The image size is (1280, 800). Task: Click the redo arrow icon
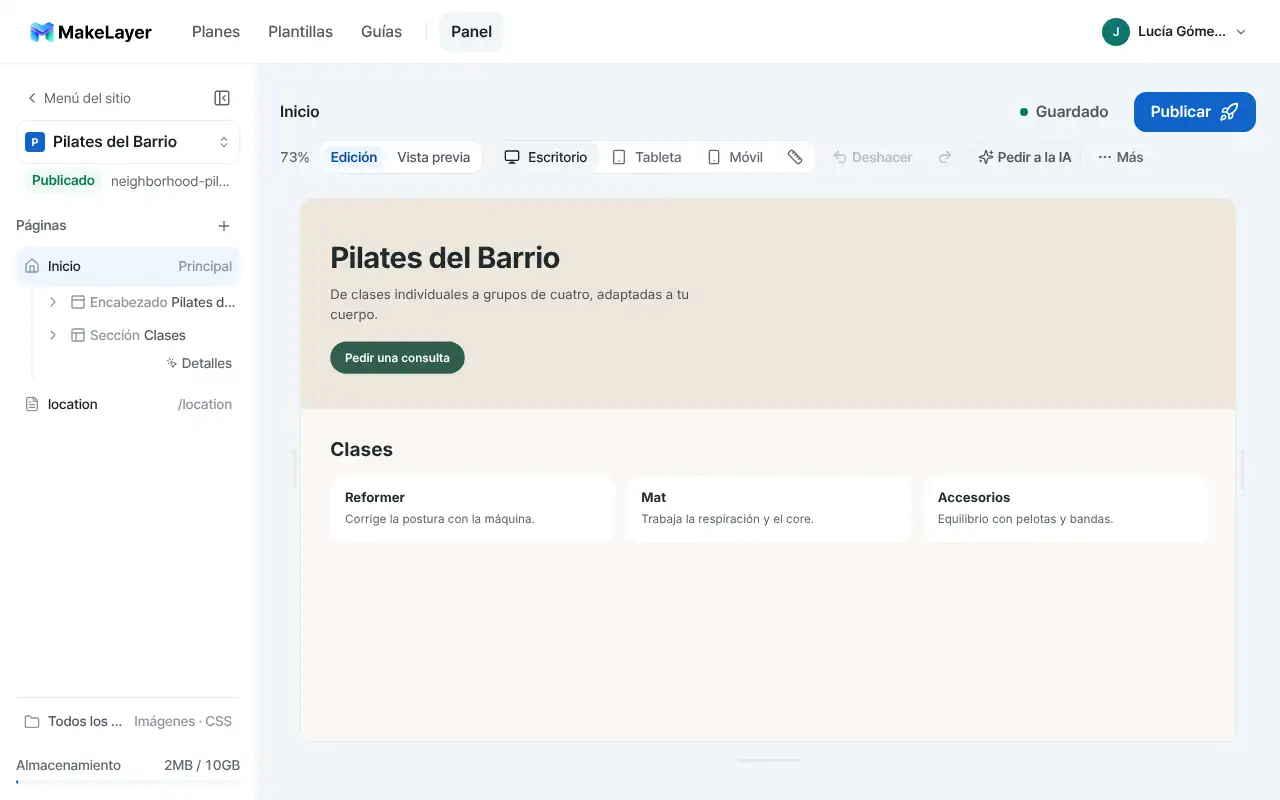click(x=945, y=157)
